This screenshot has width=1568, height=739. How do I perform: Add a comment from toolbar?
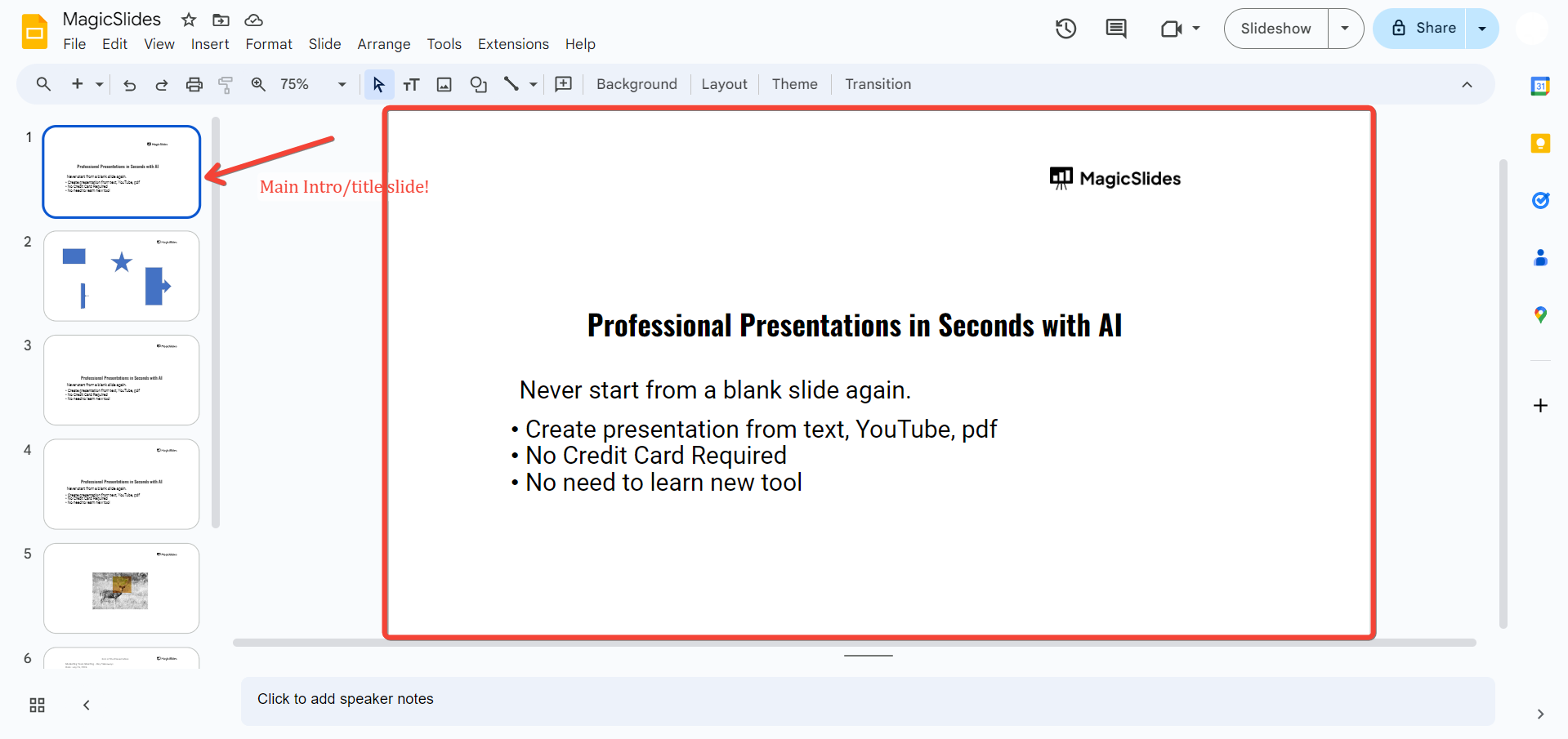pyautogui.click(x=564, y=84)
